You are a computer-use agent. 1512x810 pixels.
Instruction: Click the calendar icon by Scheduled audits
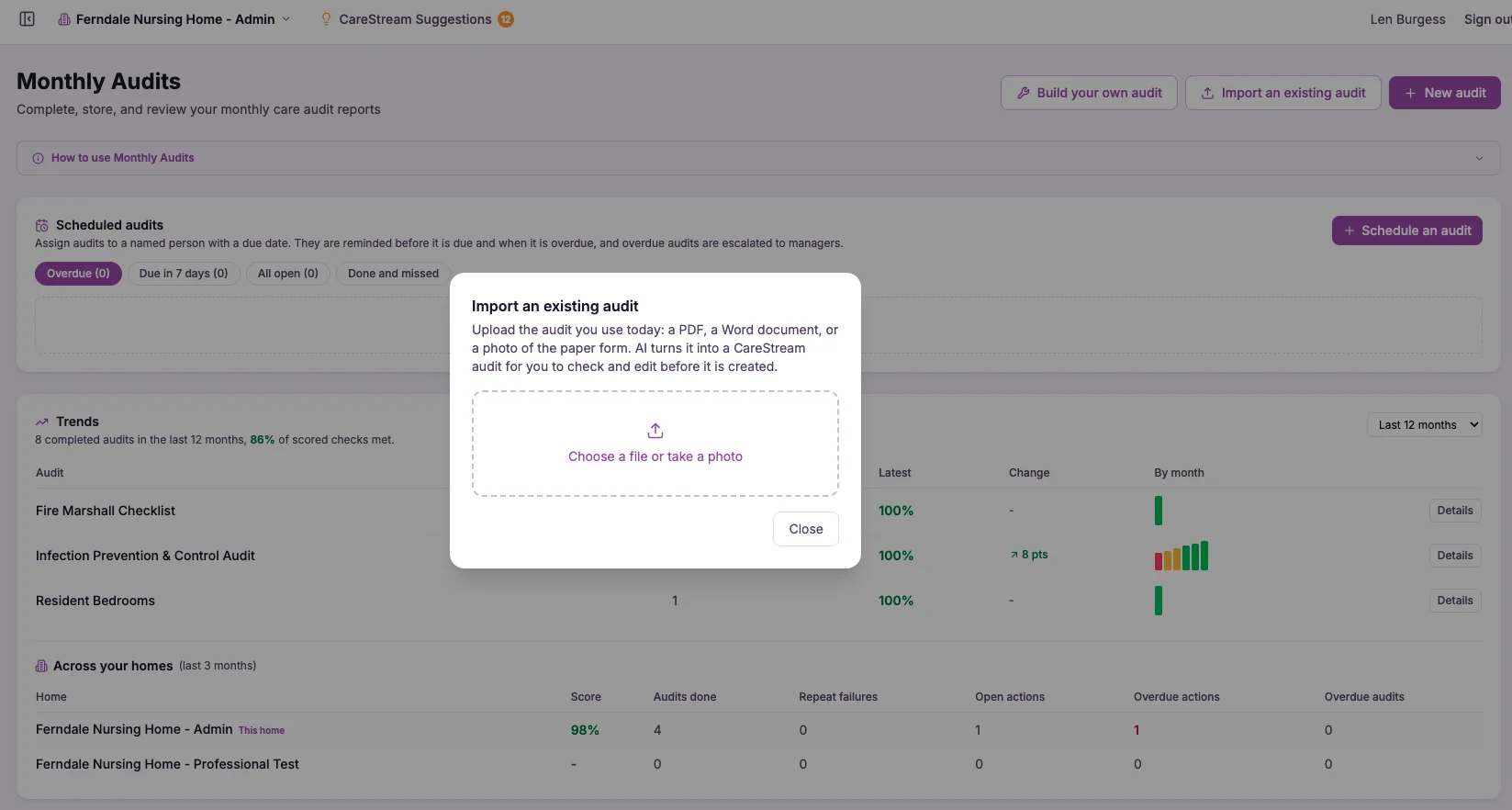pyautogui.click(x=42, y=225)
